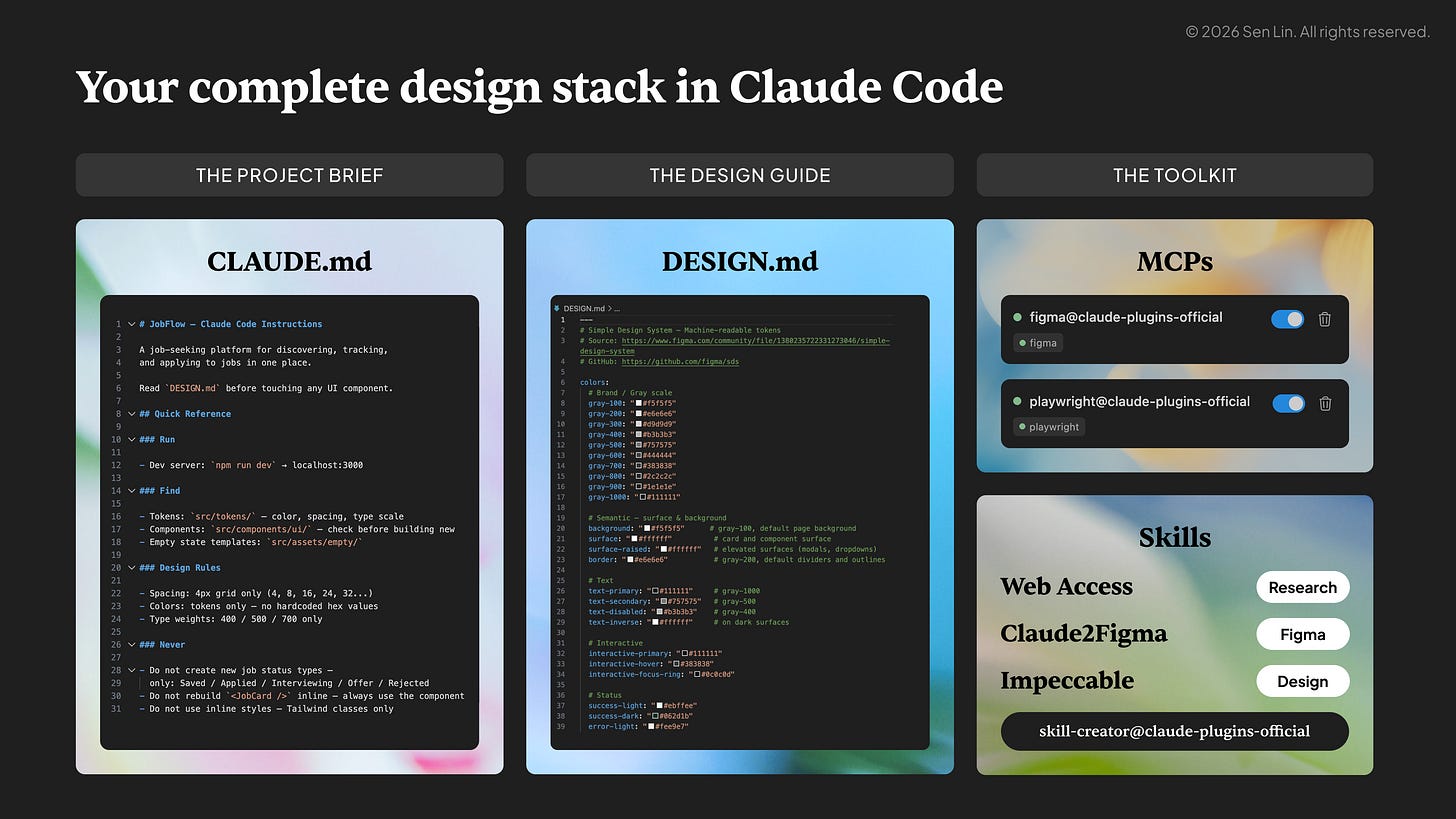This screenshot has width=1456, height=819.
Task: Click the playwright@claude-plugins-official MCP name
Action: (1140, 401)
